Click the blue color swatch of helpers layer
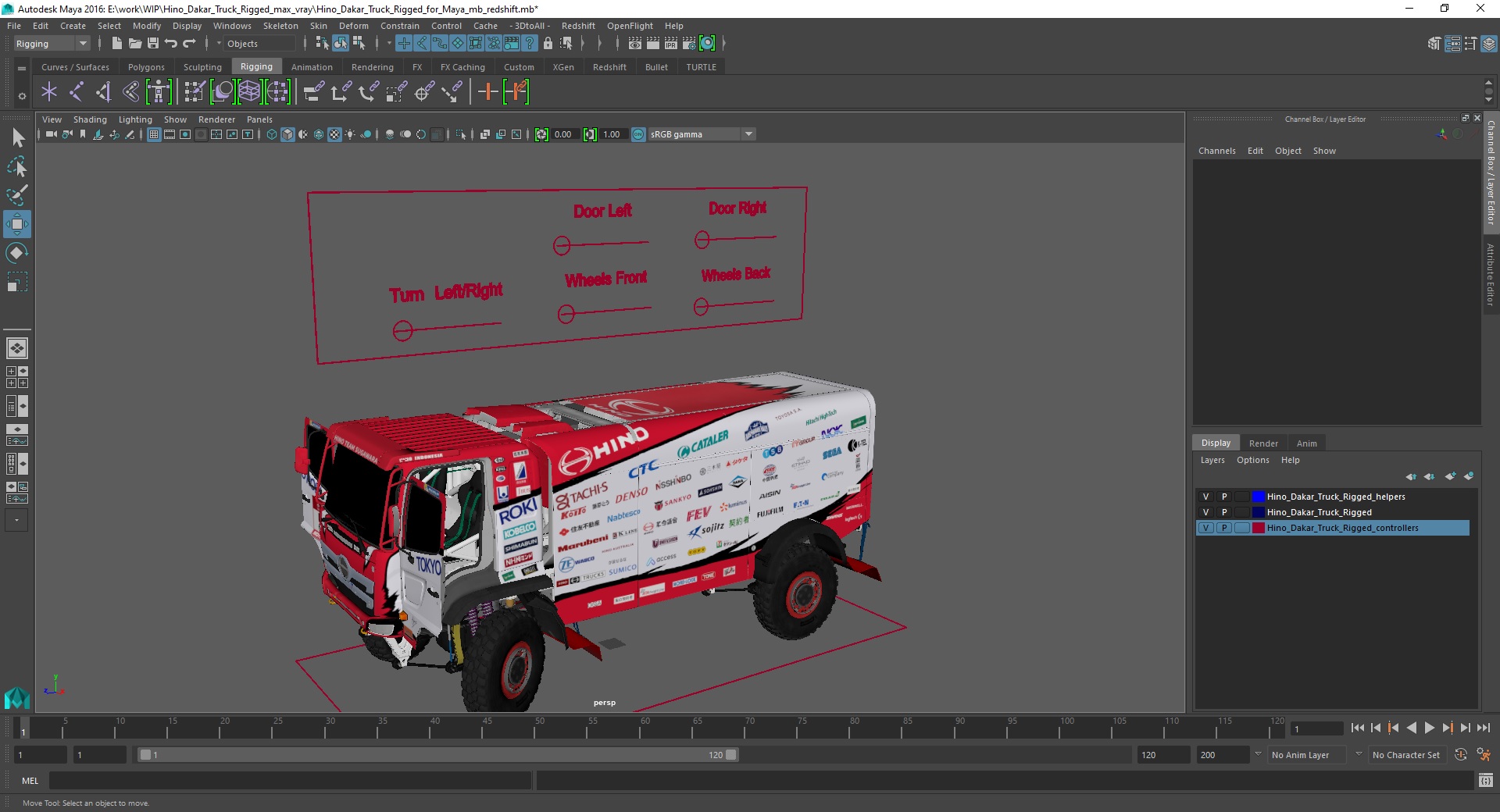Image resolution: width=1500 pixels, height=812 pixels. click(1258, 497)
